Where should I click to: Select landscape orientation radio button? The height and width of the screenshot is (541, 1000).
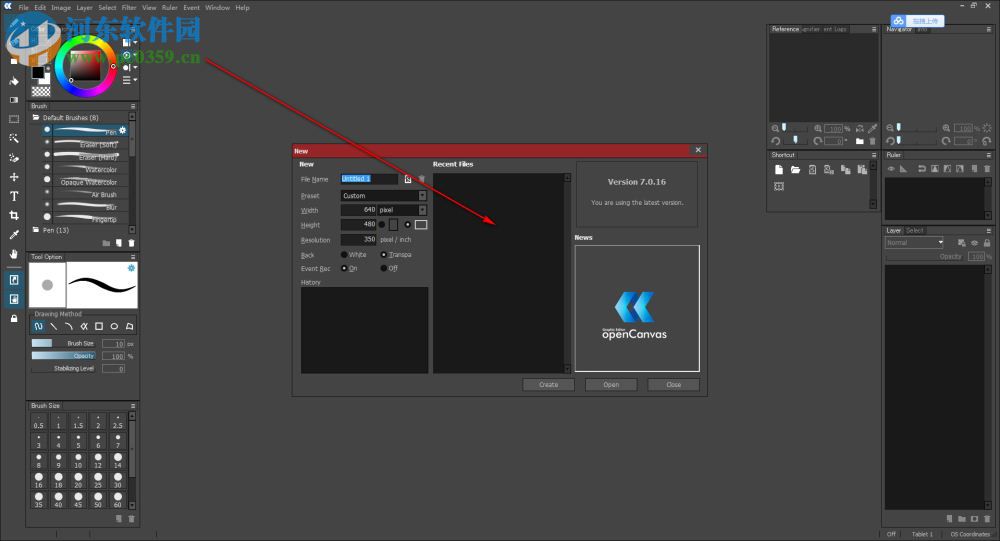coord(408,225)
